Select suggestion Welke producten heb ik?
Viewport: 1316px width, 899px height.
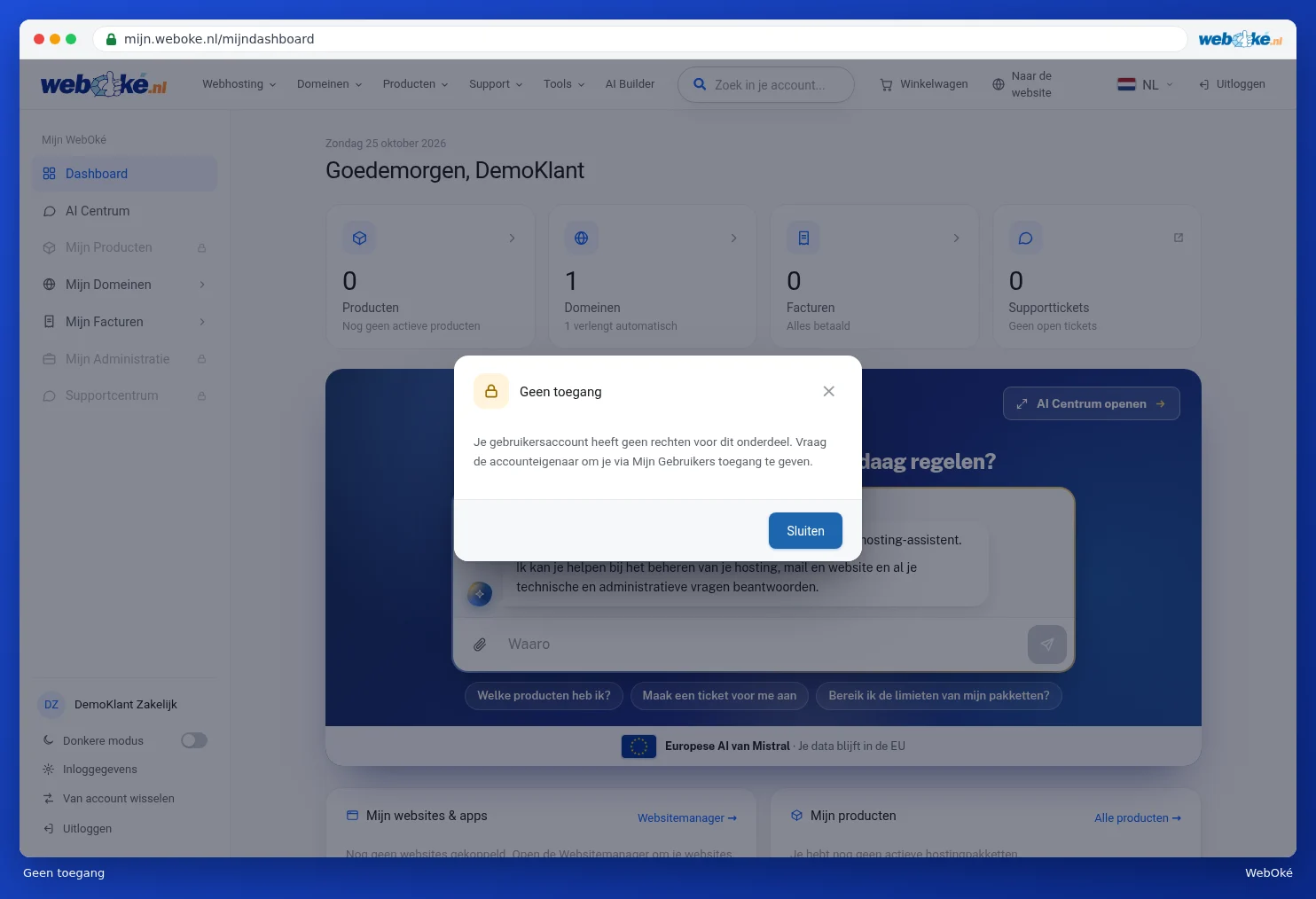(544, 696)
